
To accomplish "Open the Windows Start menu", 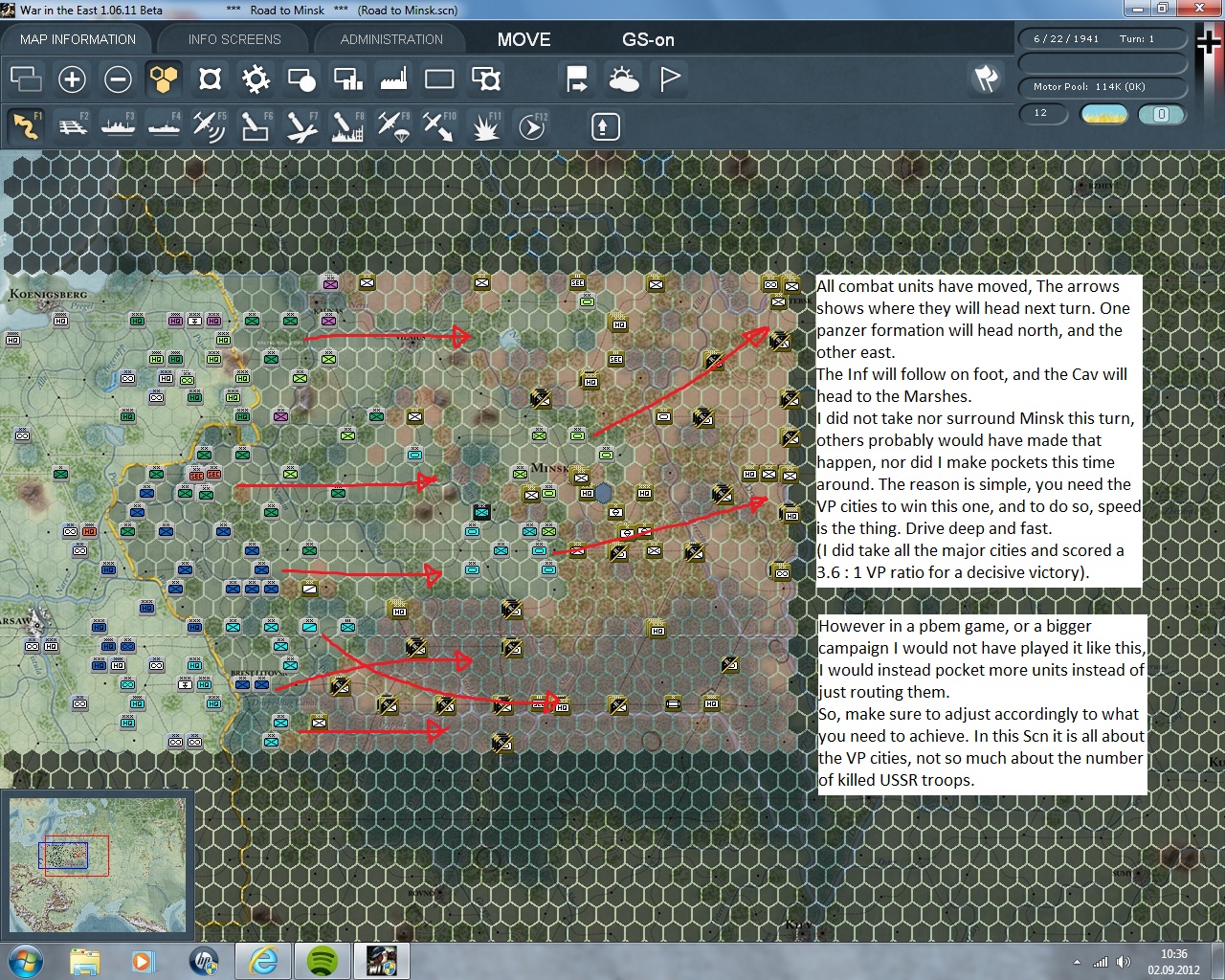I will pos(24,961).
